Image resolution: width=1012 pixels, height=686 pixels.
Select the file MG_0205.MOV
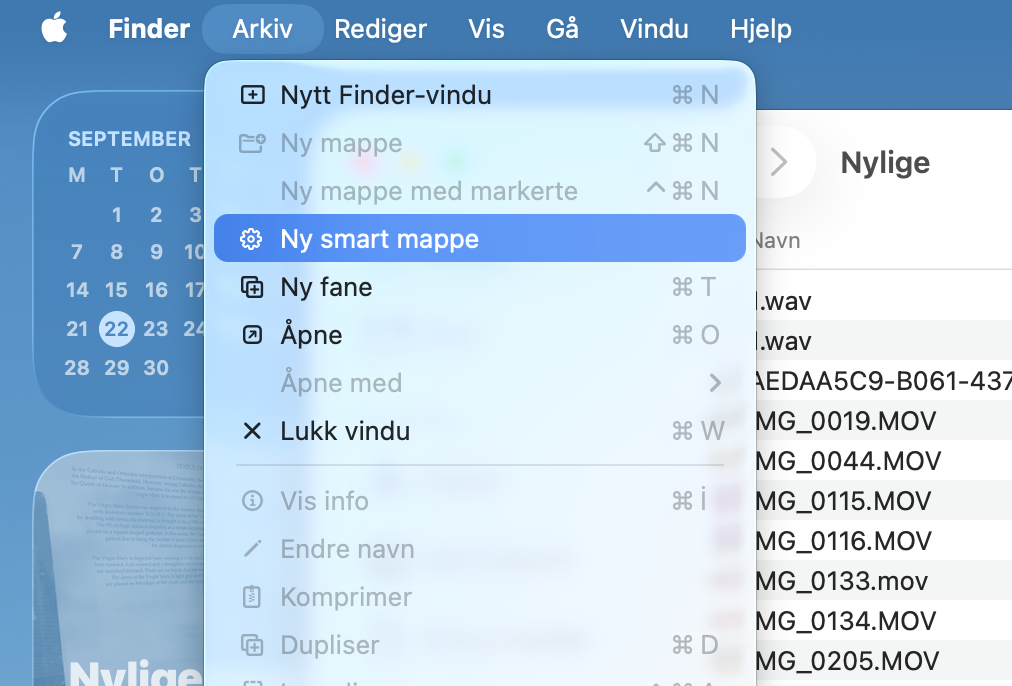click(x=847, y=661)
